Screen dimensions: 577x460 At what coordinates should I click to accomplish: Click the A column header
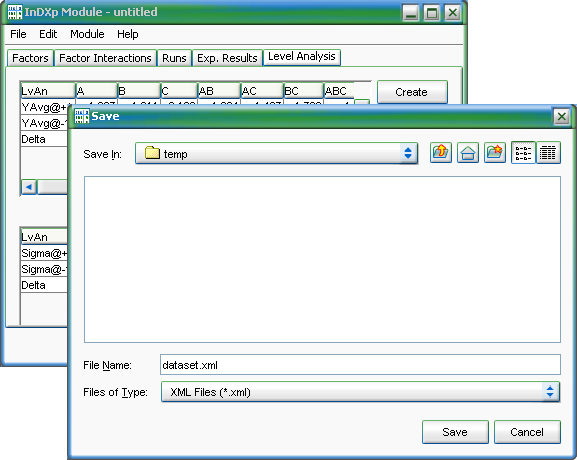click(x=96, y=91)
